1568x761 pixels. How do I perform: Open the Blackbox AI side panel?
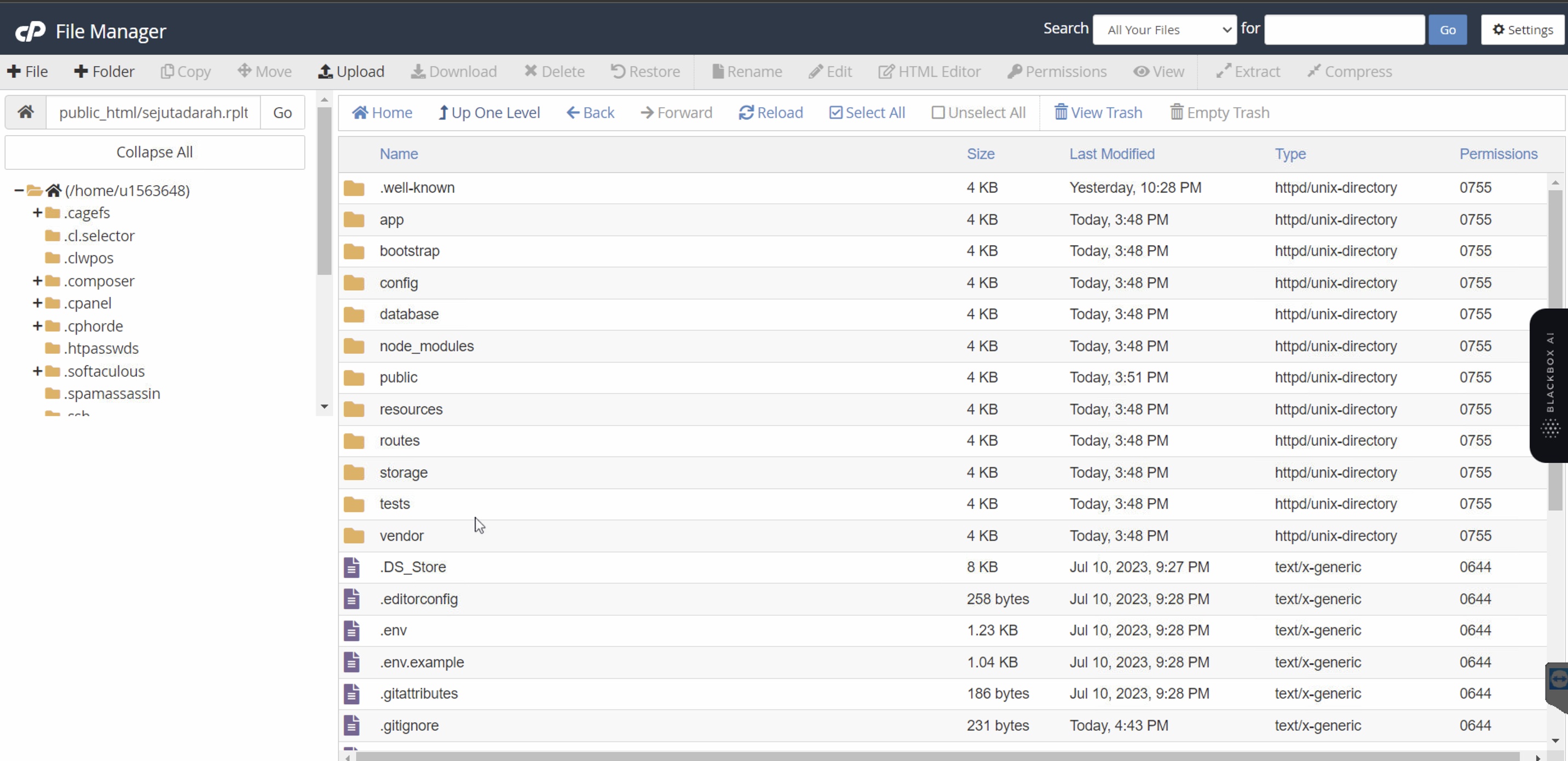point(1549,385)
